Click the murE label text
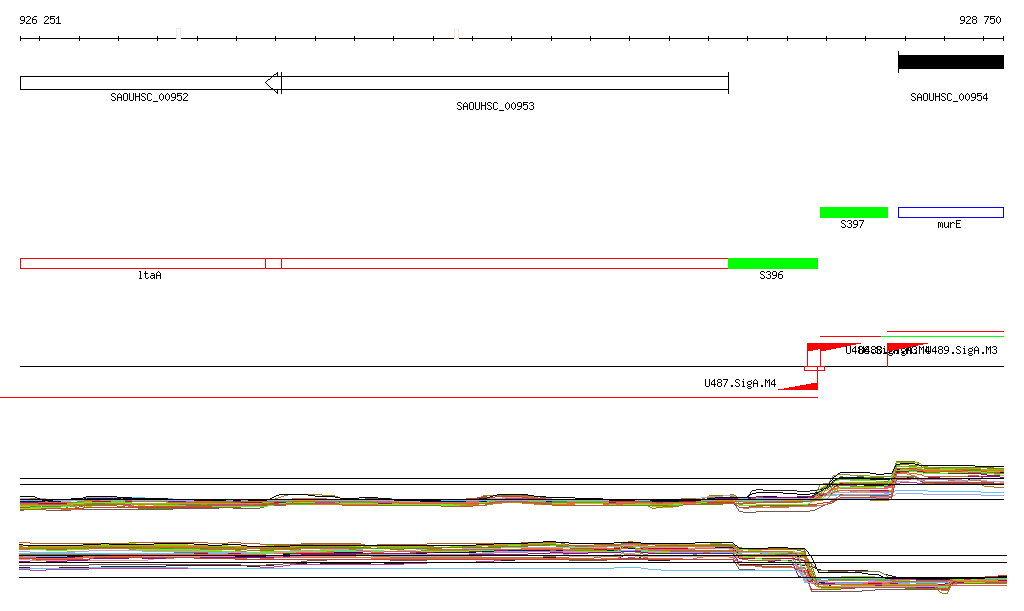Image resolution: width=1024 pixels, height=611 pixels. [x=949, y=225]
